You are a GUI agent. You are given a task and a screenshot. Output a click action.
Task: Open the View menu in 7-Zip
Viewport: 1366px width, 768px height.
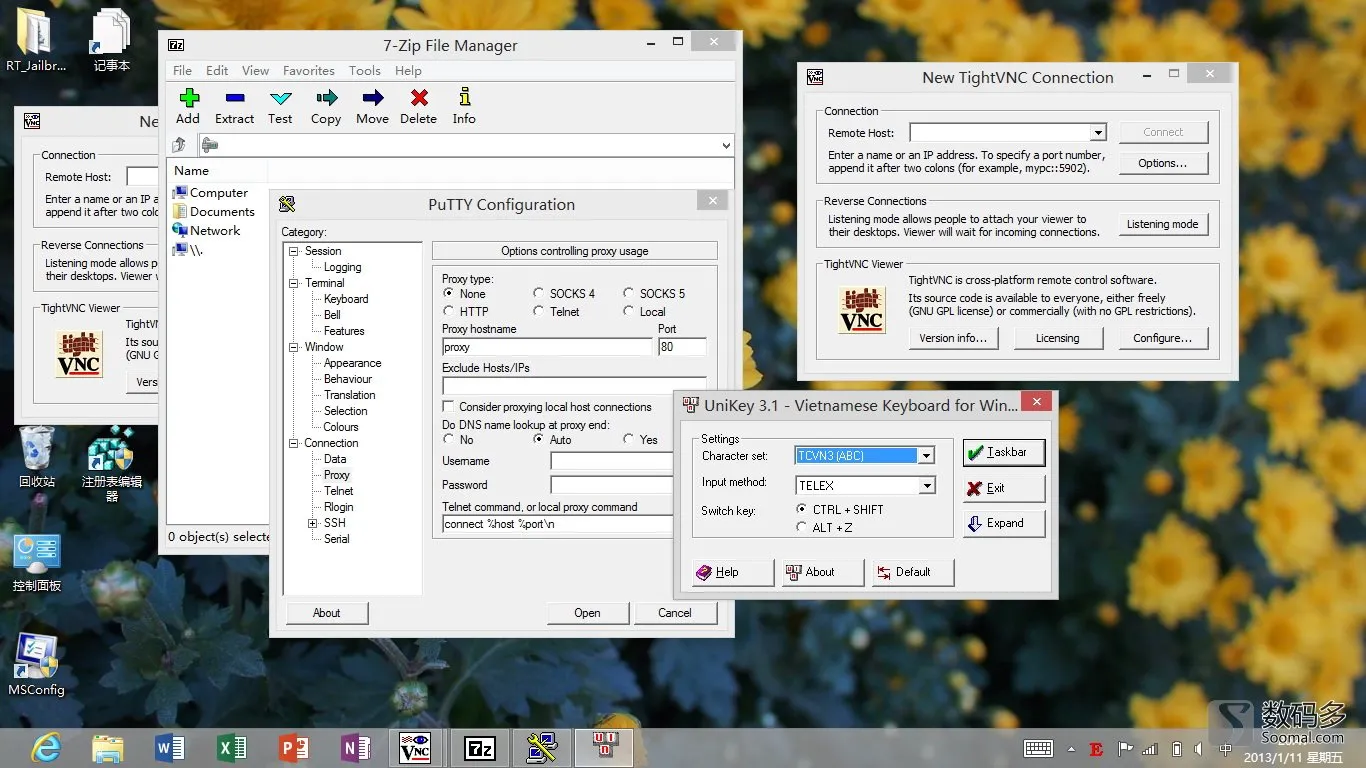click(255, 71)
